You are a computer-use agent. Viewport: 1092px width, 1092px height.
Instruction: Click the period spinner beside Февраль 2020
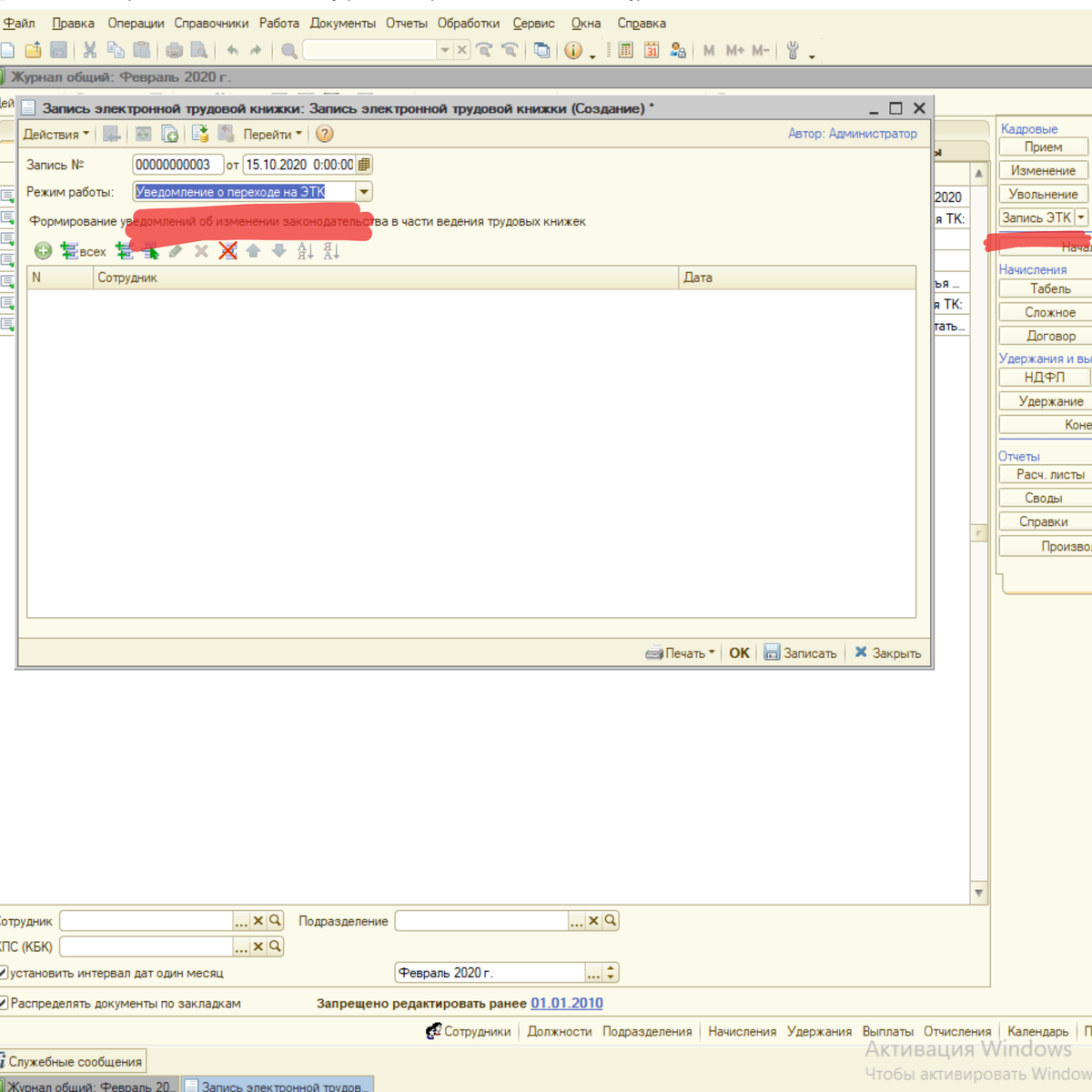pyautogui.click(x=611, y=973)
